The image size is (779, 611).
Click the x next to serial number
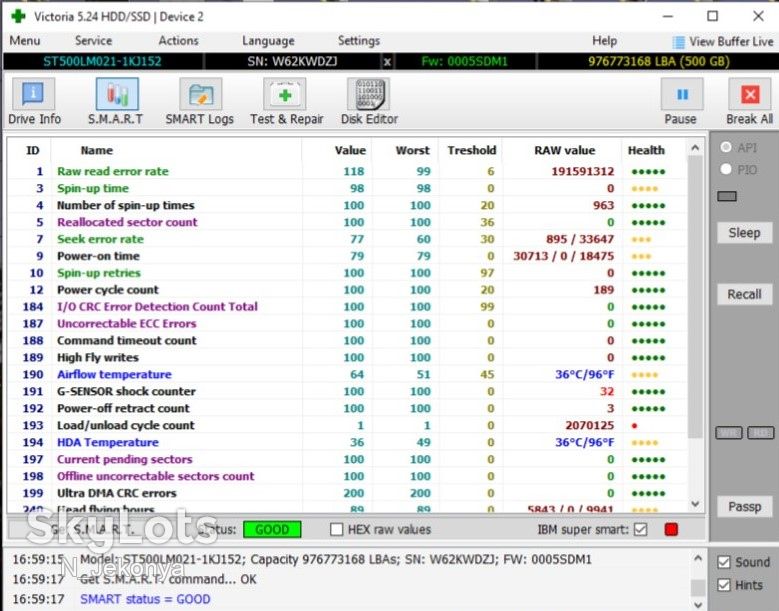pos(387,62)
